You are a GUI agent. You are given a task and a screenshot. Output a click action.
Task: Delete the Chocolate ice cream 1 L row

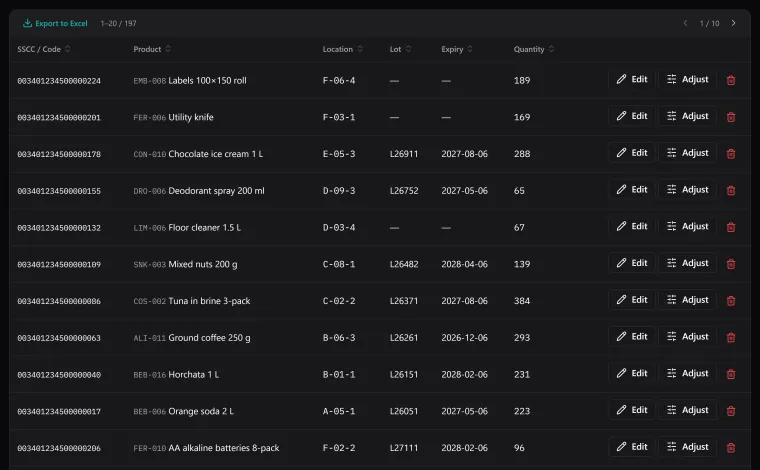coord(731,154)
